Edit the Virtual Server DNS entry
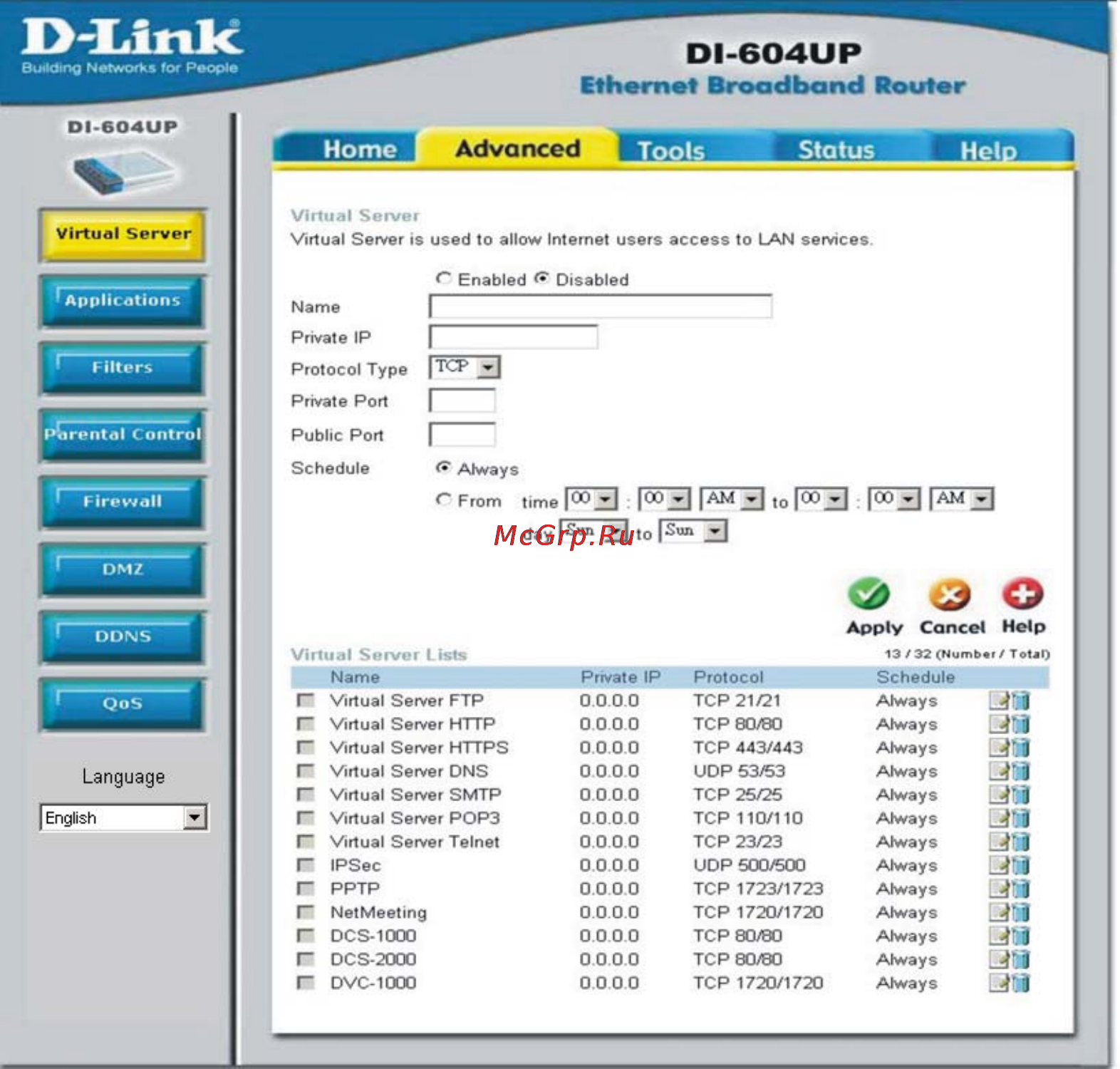 (x=1000, y=771)
